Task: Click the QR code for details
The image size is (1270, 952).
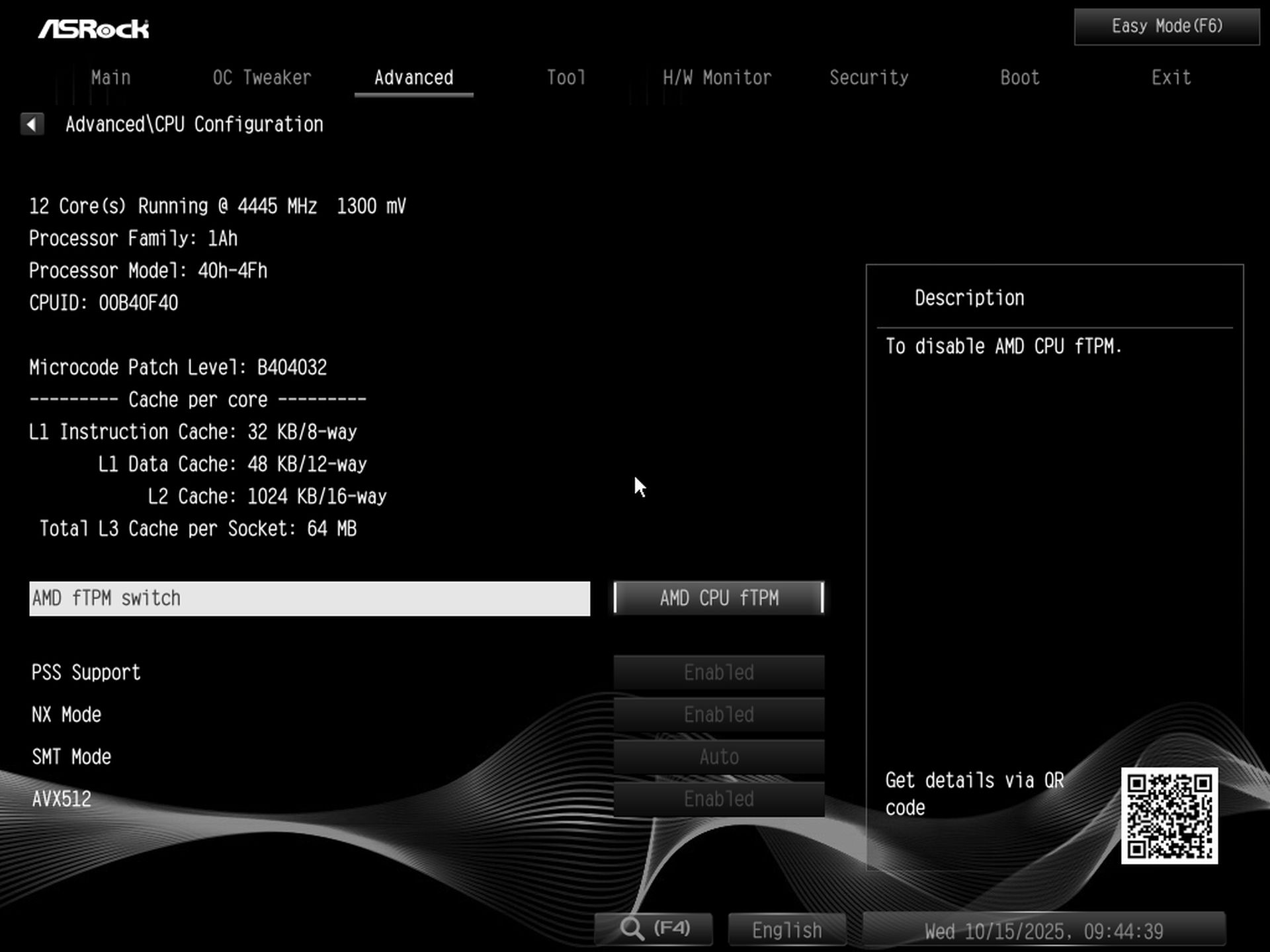Action: click(1169, 817)
